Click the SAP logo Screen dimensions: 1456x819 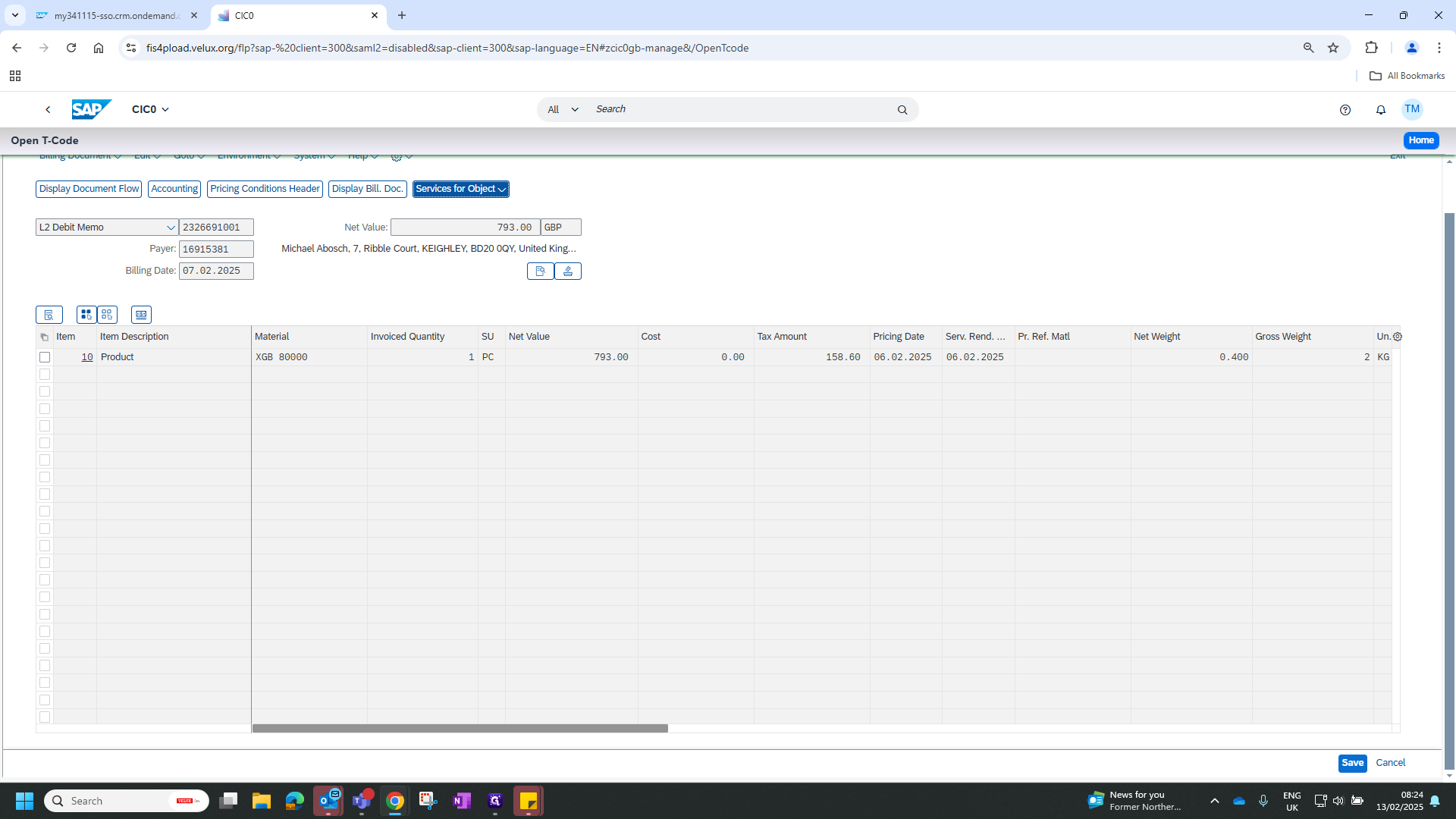[x=92, y=109]
